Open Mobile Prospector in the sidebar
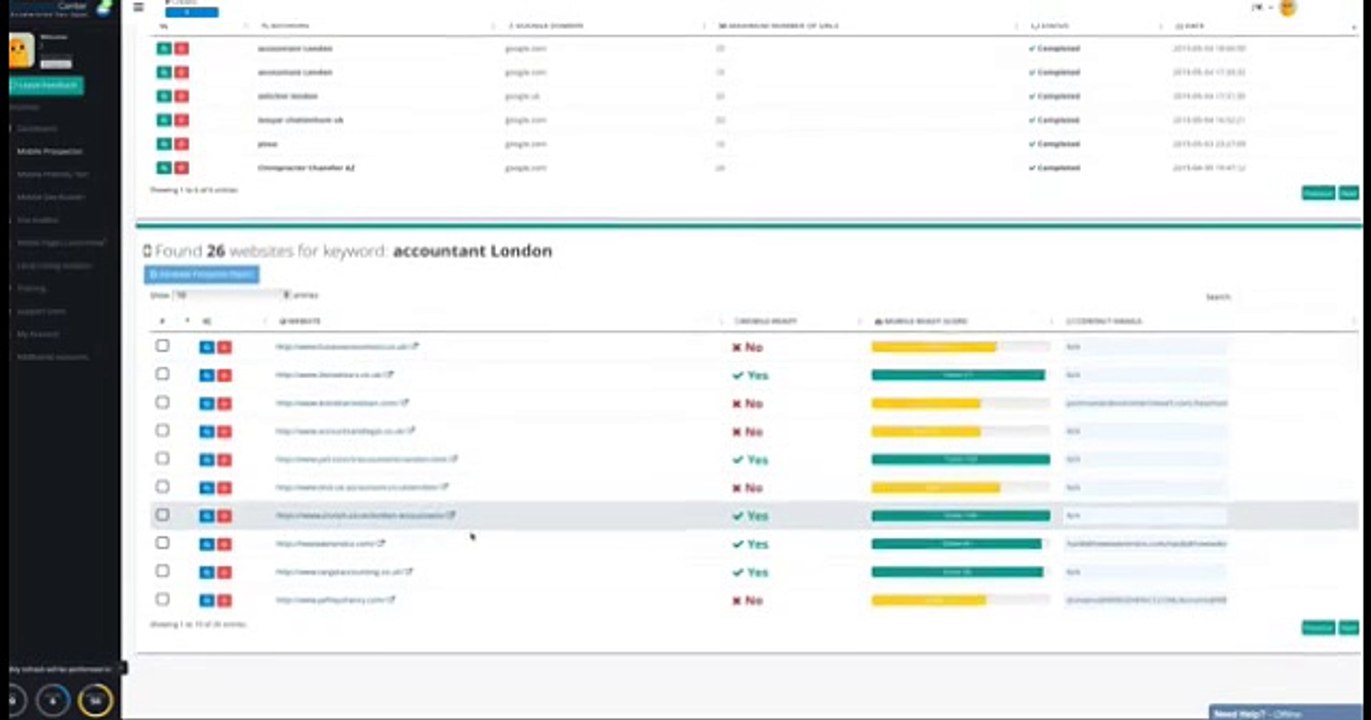 50,151
